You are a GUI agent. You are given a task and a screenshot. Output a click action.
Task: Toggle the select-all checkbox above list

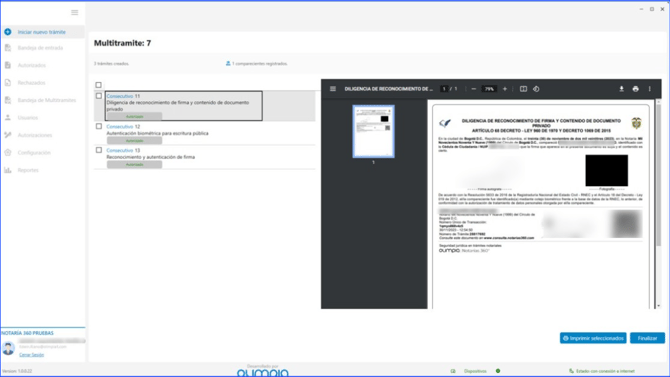coord(98,85)
